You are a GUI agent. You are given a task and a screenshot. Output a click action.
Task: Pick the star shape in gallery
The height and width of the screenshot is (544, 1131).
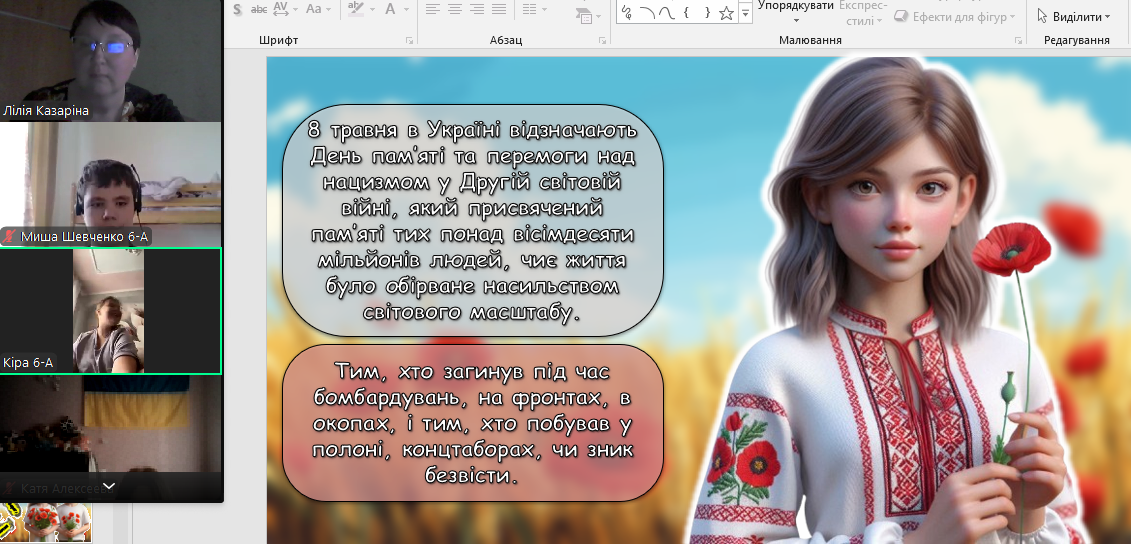click(x=726, y=12)
